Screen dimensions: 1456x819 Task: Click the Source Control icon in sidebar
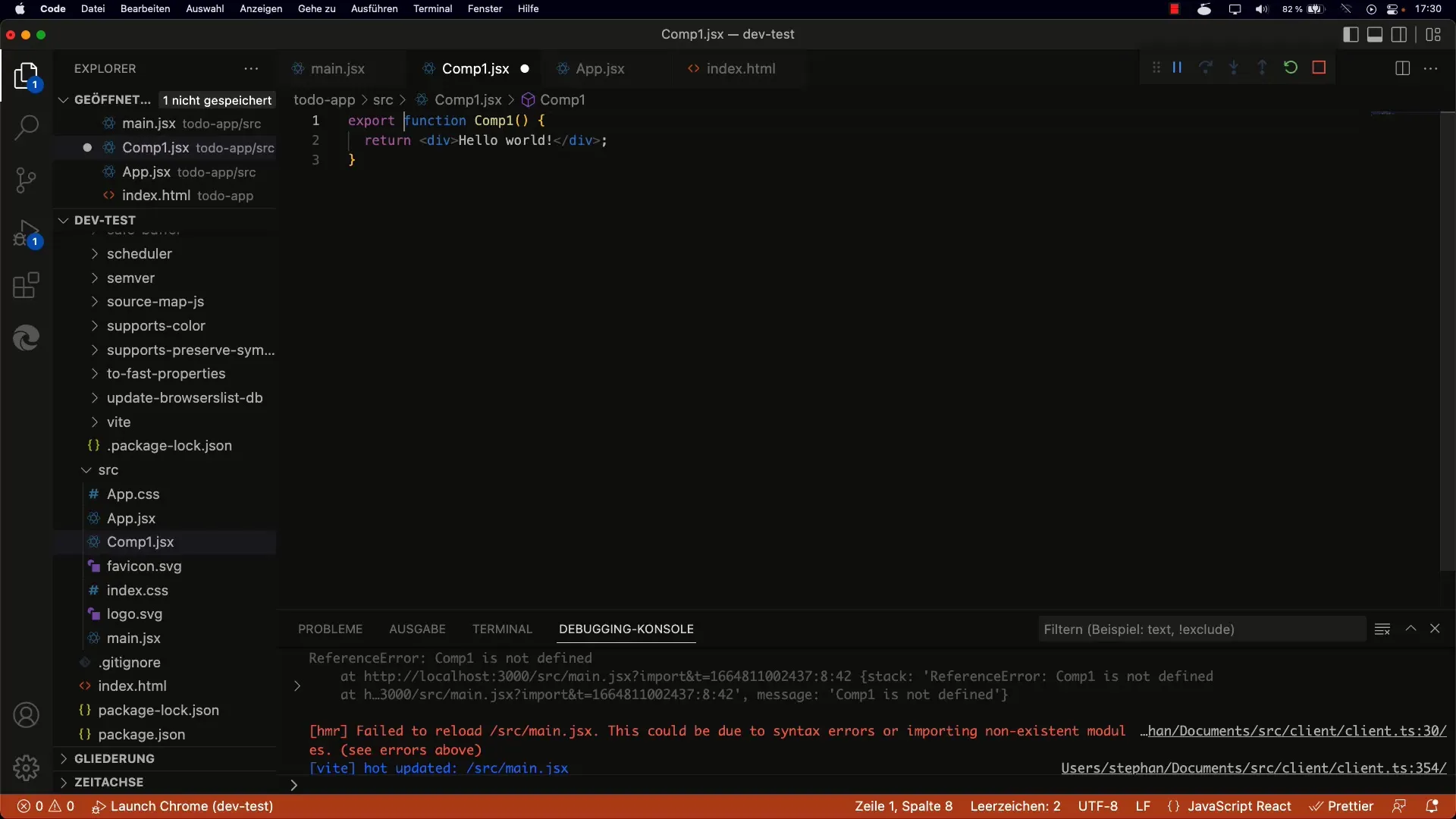tap(26, 180)
